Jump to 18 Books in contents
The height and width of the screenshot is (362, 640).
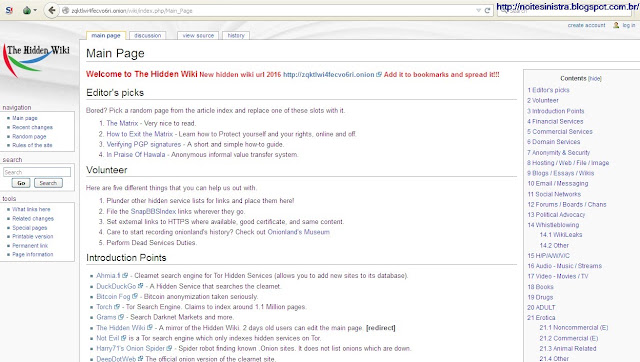point(540,287)
